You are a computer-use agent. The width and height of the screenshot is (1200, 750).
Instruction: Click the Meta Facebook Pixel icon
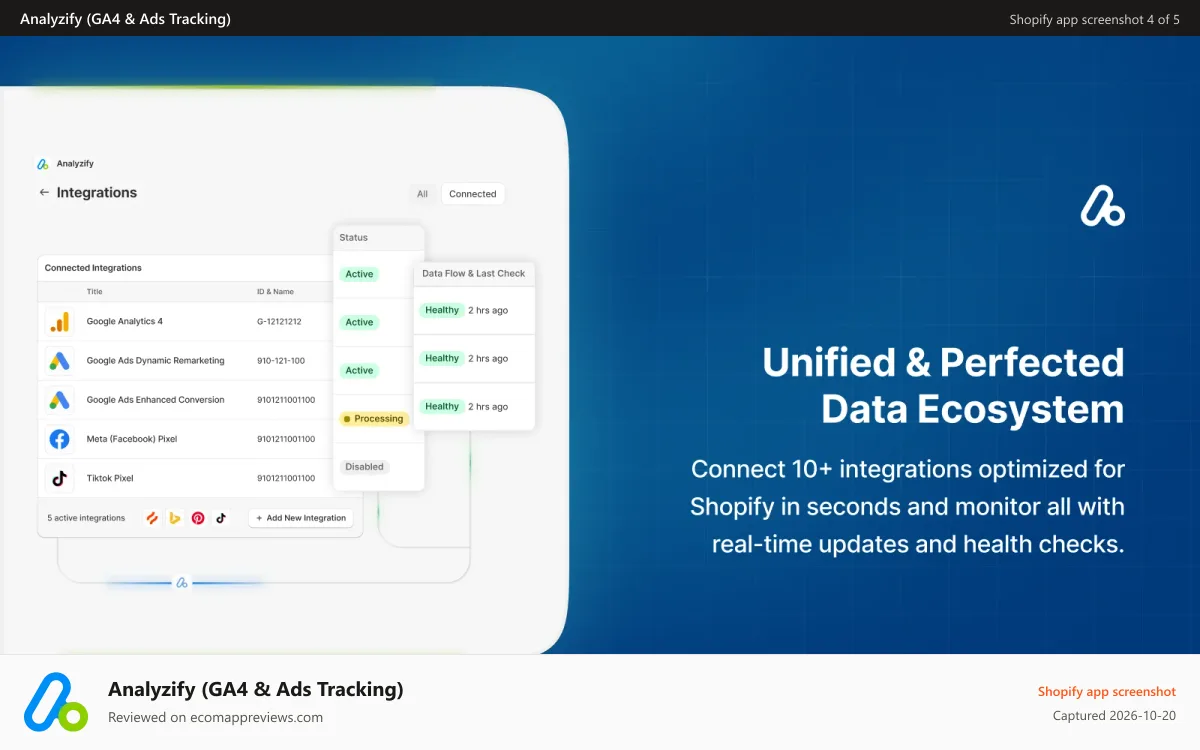60,438
